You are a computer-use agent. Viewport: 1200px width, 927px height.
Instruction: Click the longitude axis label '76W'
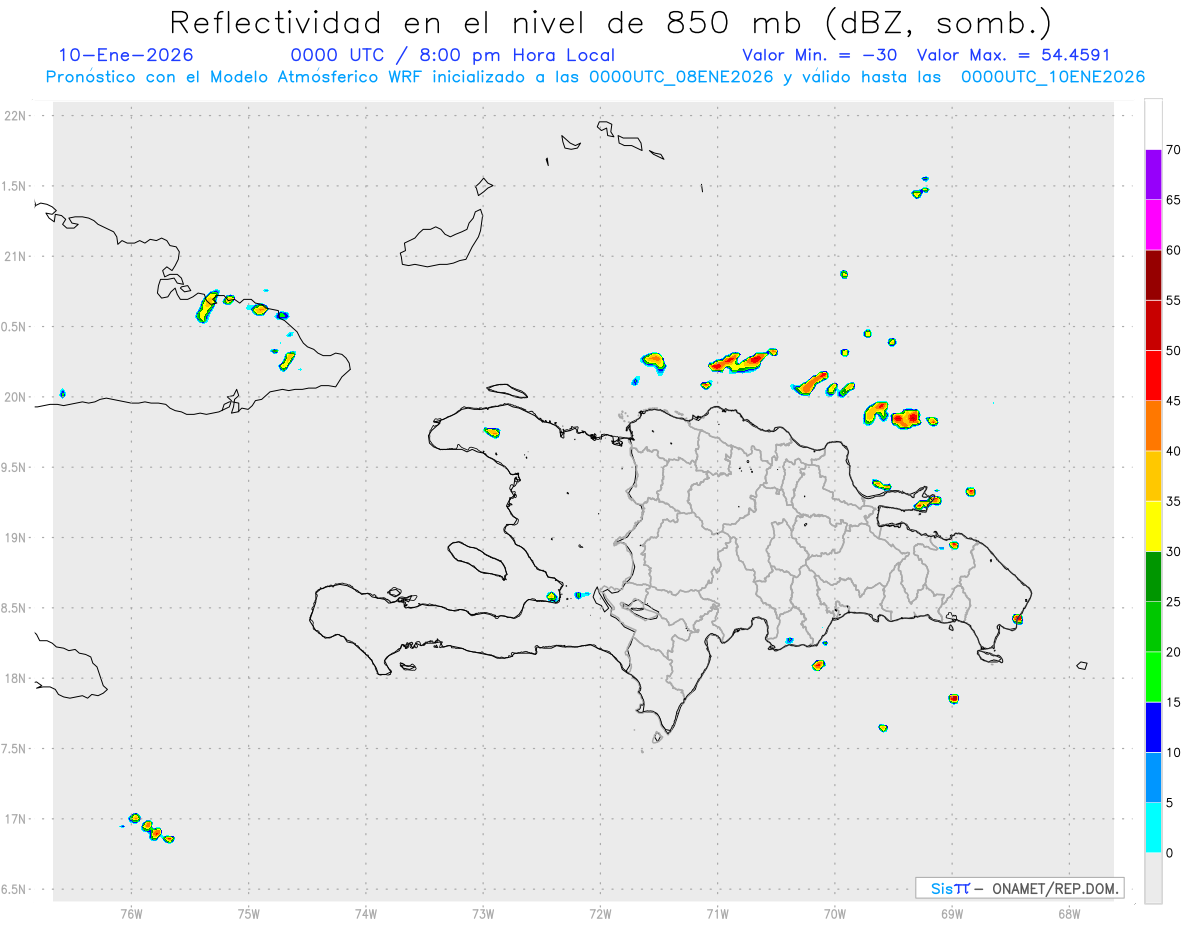click(x=131, y=914)
